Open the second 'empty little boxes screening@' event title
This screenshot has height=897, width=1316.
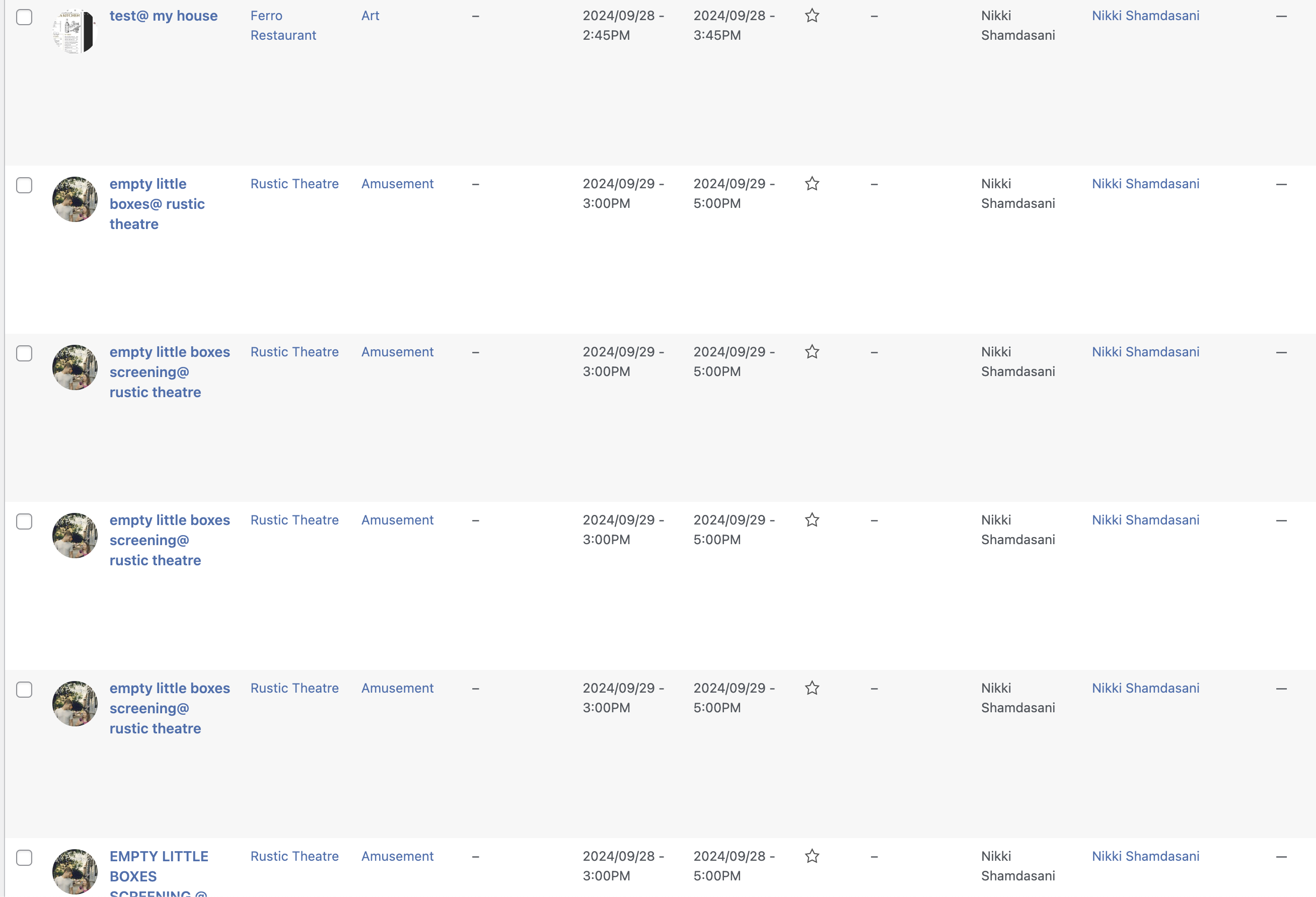tap(170, 541)
